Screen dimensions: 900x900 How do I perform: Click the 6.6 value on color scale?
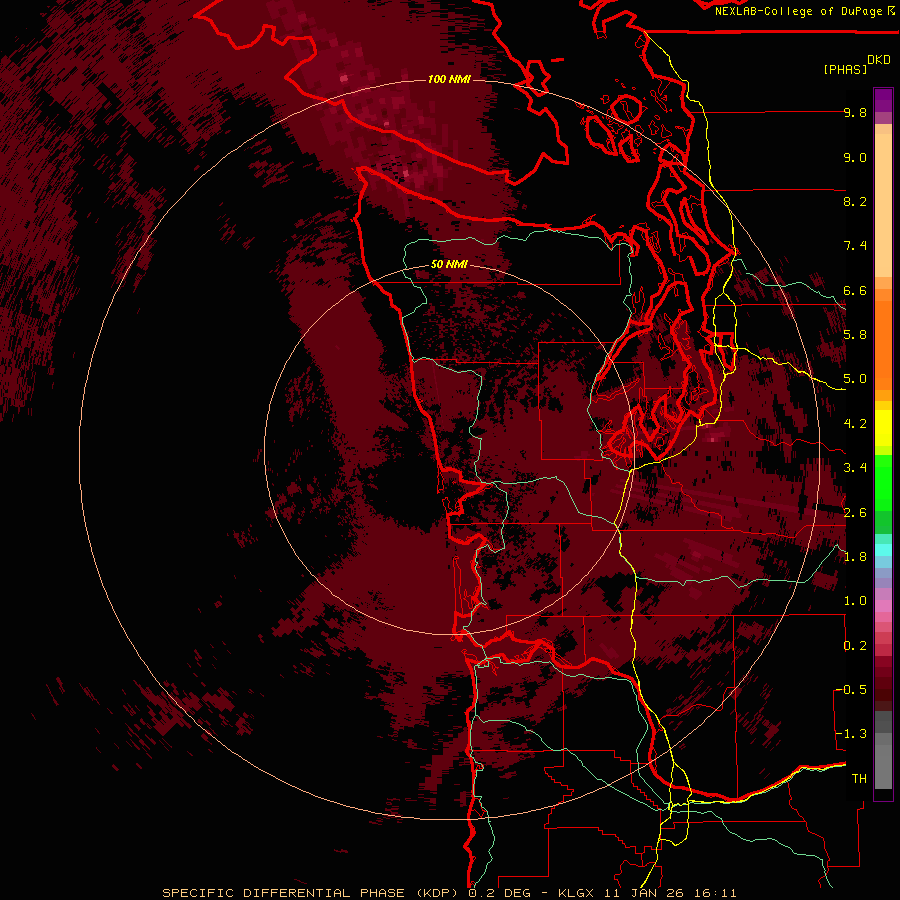point(855,290)
